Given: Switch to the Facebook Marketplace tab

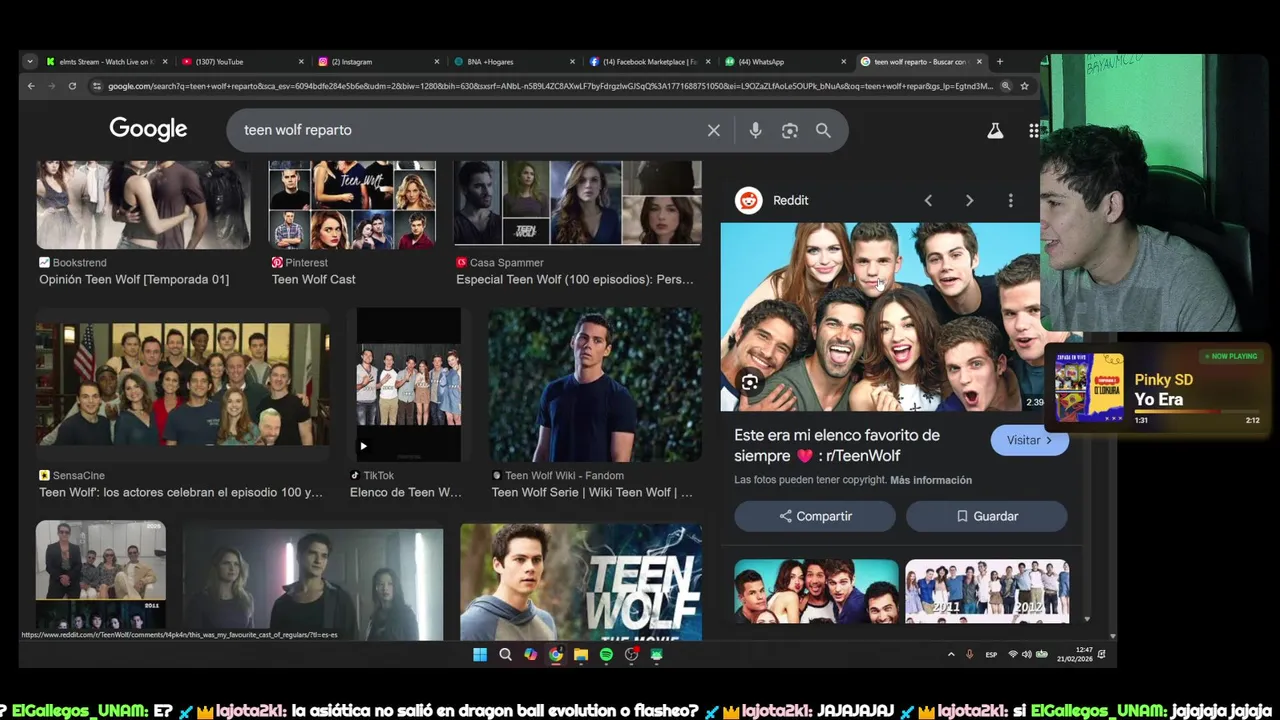Looking at the screenshot, I should 648,61.
